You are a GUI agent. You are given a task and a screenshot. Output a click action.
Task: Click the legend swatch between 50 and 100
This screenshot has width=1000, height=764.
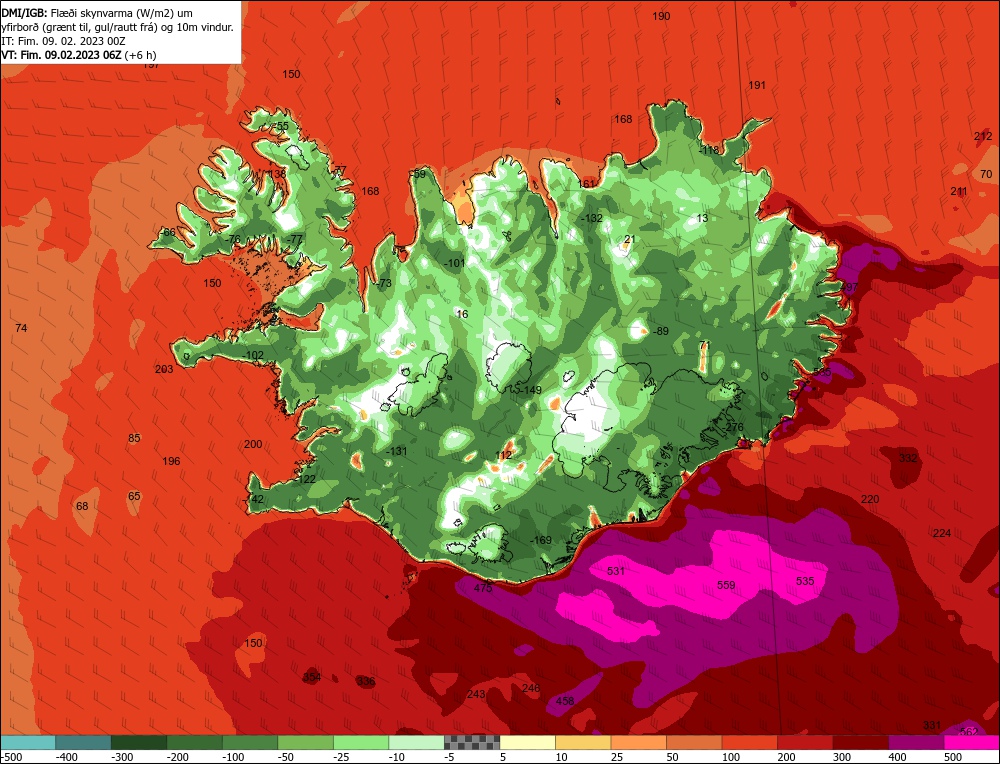point(695,742)
